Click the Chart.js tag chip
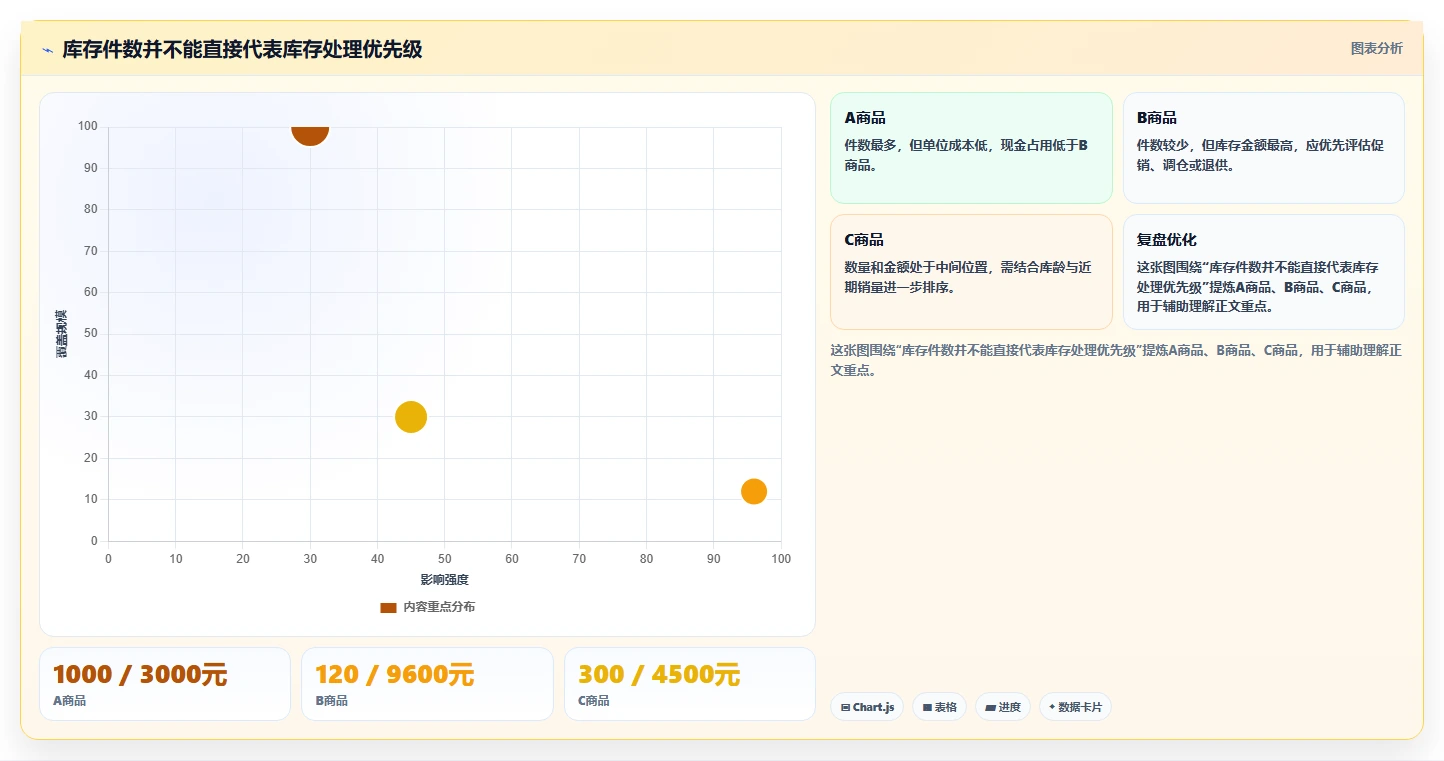Image resolution: width=1444 pixels, height=761 pixels. [x=867, y=707]
